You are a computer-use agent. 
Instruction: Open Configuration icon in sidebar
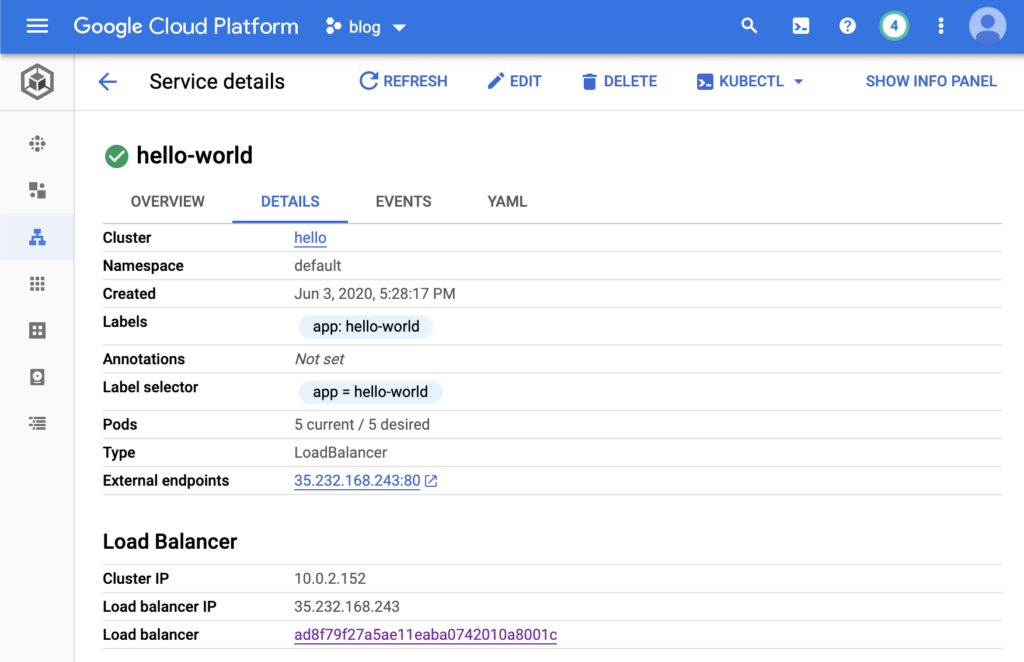(37, 330)
